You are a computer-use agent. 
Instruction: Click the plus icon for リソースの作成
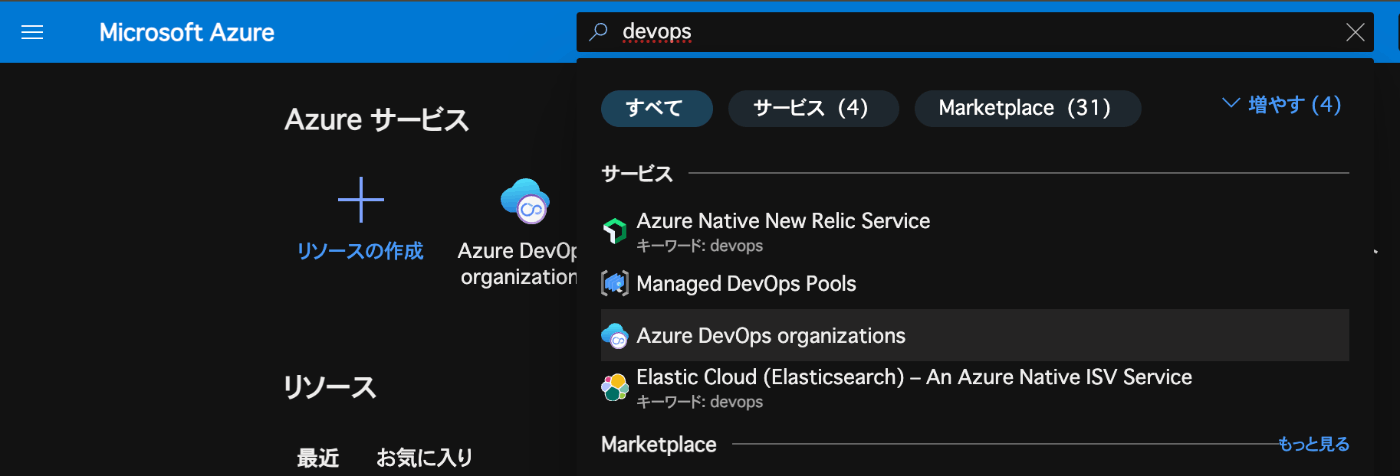(x=361, y=200)
